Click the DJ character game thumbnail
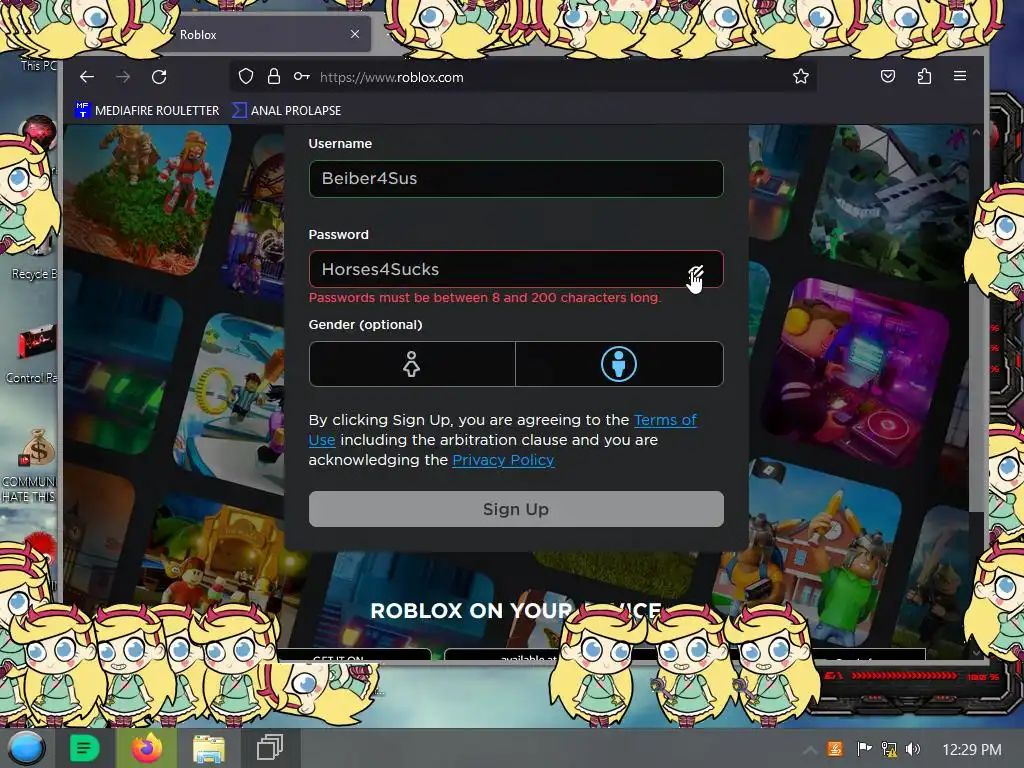Screen dimensions: 1024x768 (x=856, y=372)
